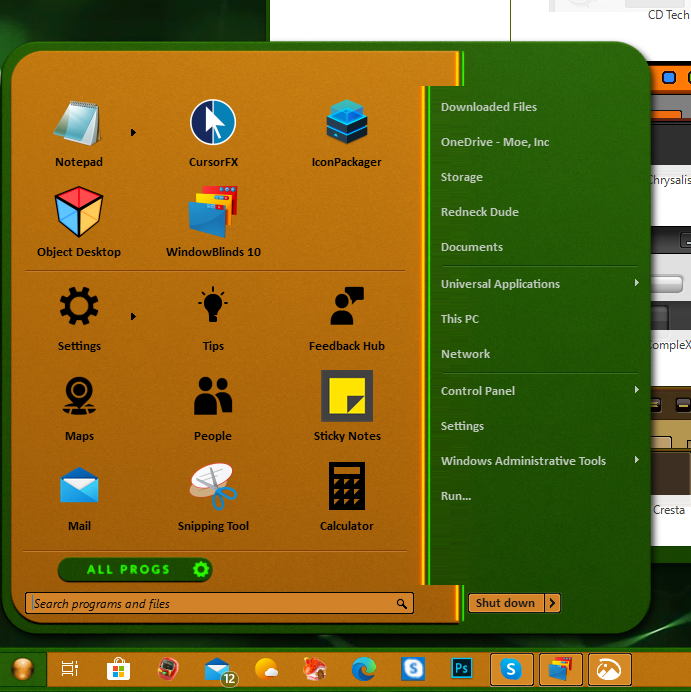The image size is (691, 692).
Task: Open Sticky Notes
Action: tap(347, 405)
